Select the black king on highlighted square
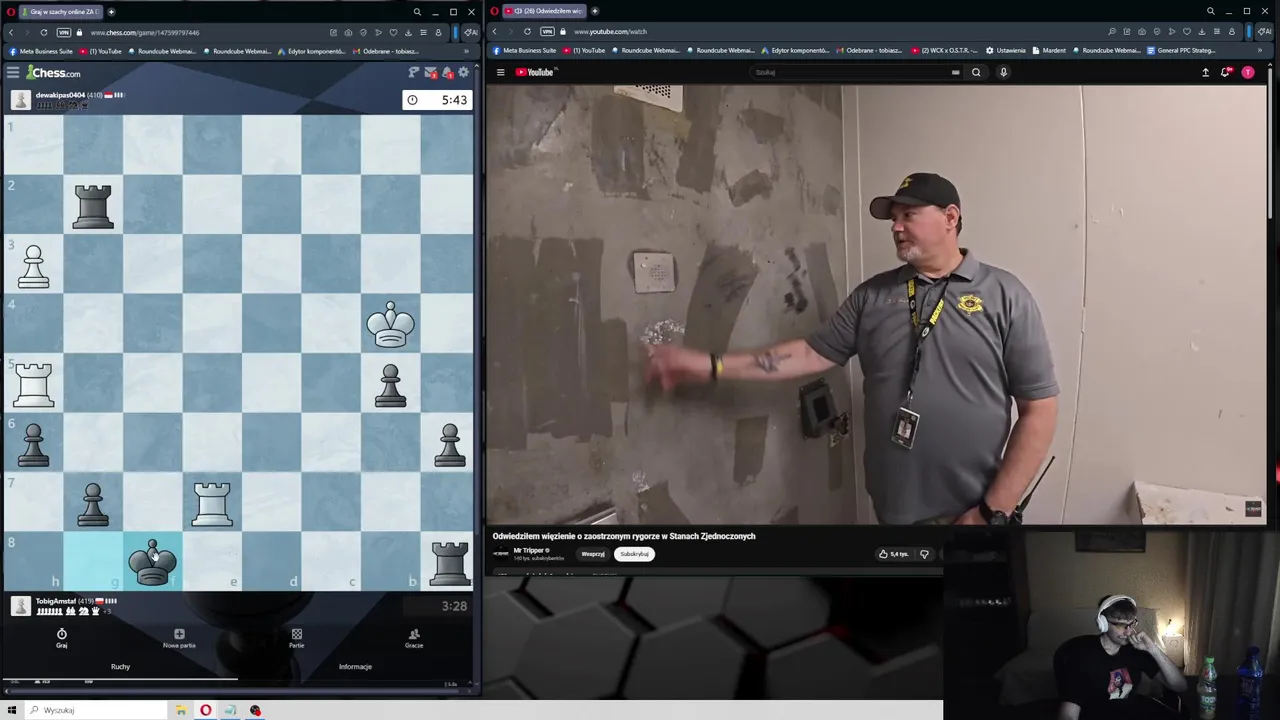The width and height of the screenshot is (1280, 720). pos(152,563)
